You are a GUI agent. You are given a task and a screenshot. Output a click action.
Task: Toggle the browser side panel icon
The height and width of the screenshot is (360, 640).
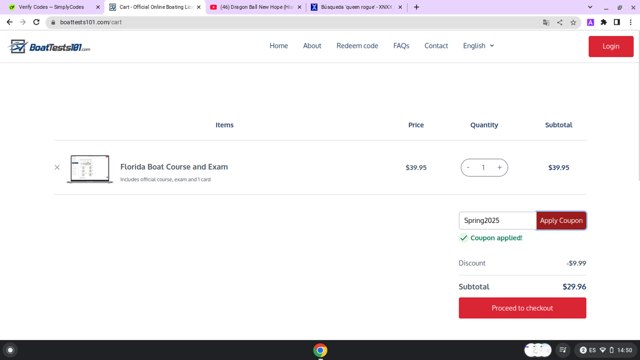[x=617, y=22]
